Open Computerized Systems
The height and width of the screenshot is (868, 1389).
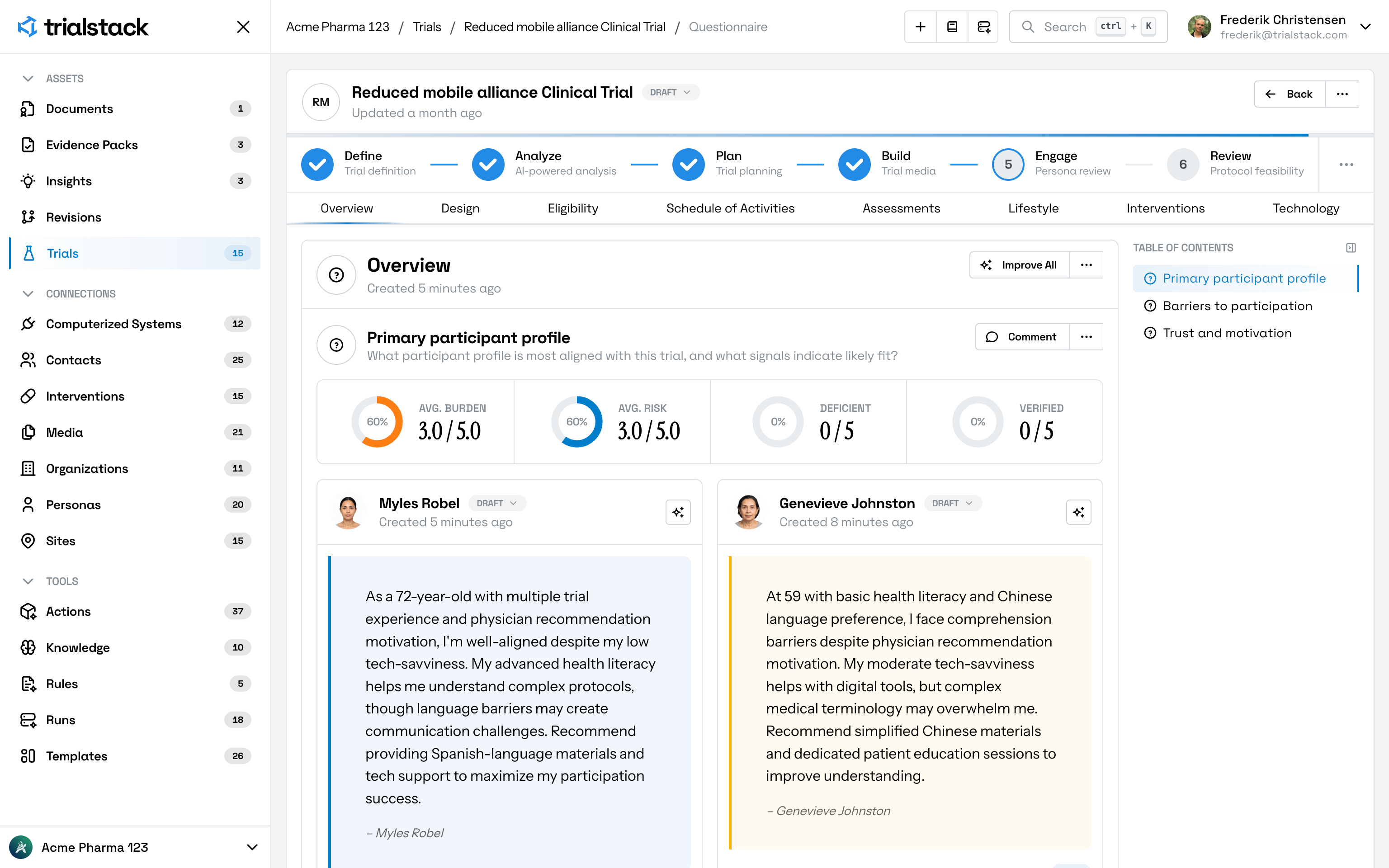tap(135, 324)
